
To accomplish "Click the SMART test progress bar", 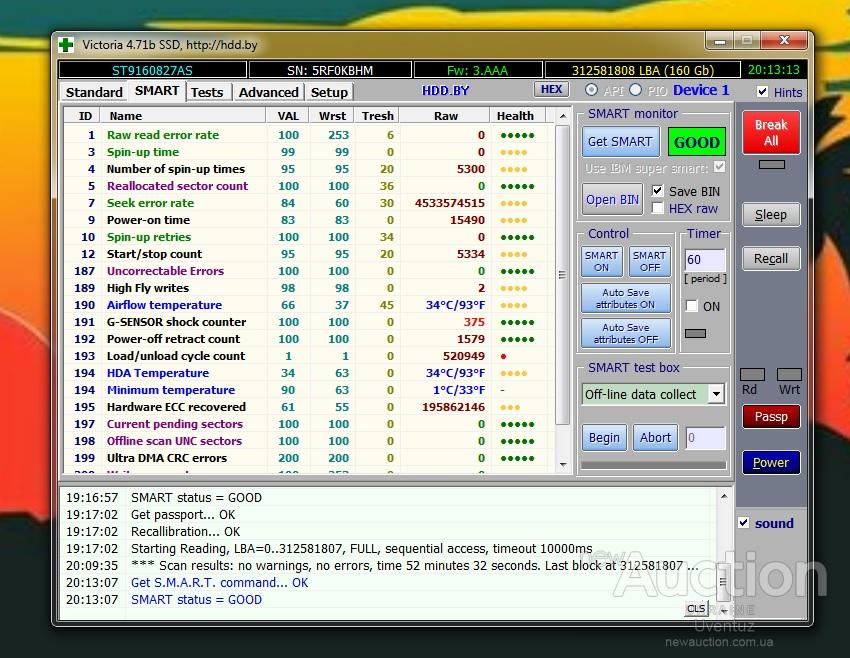I will 653,465.
